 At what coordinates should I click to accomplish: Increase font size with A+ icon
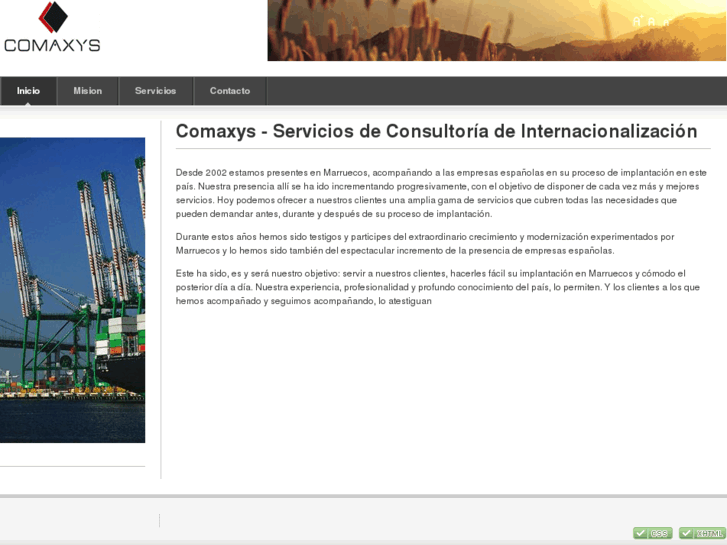(638, 21)
